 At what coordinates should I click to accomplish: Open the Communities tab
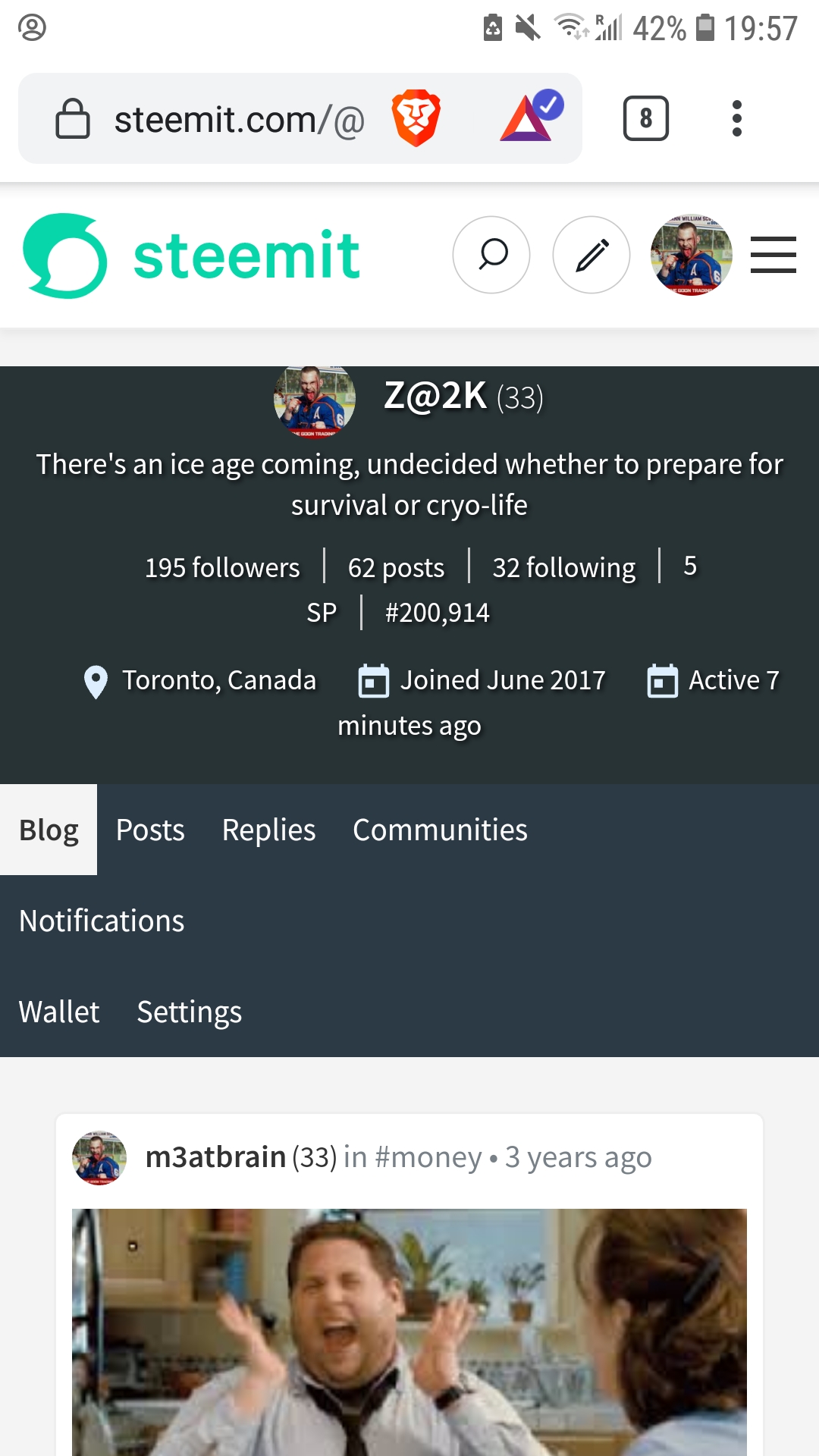[440, 830]
